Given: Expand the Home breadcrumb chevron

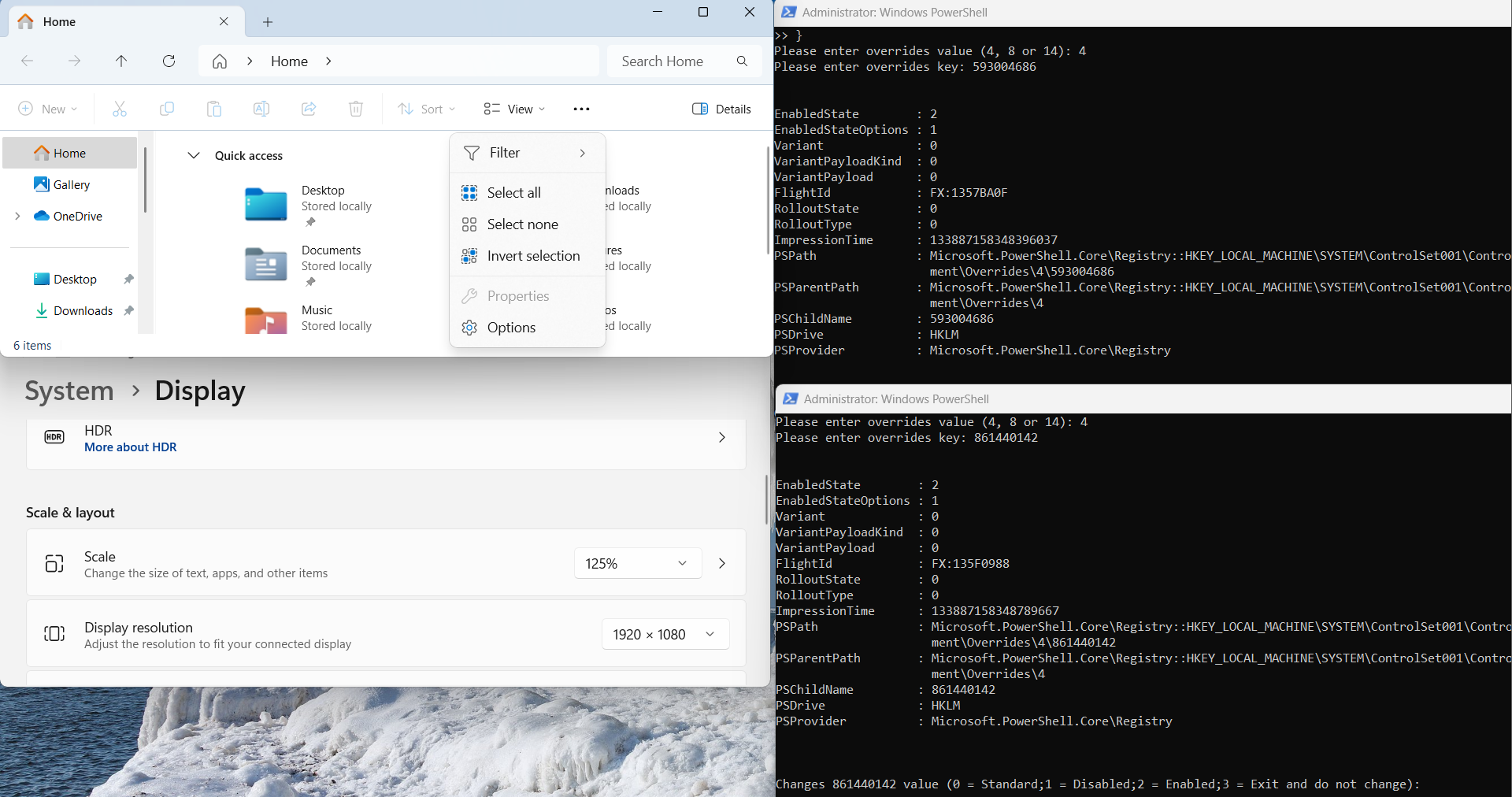Looking at the screenshot, I should [x=328, y=61].
